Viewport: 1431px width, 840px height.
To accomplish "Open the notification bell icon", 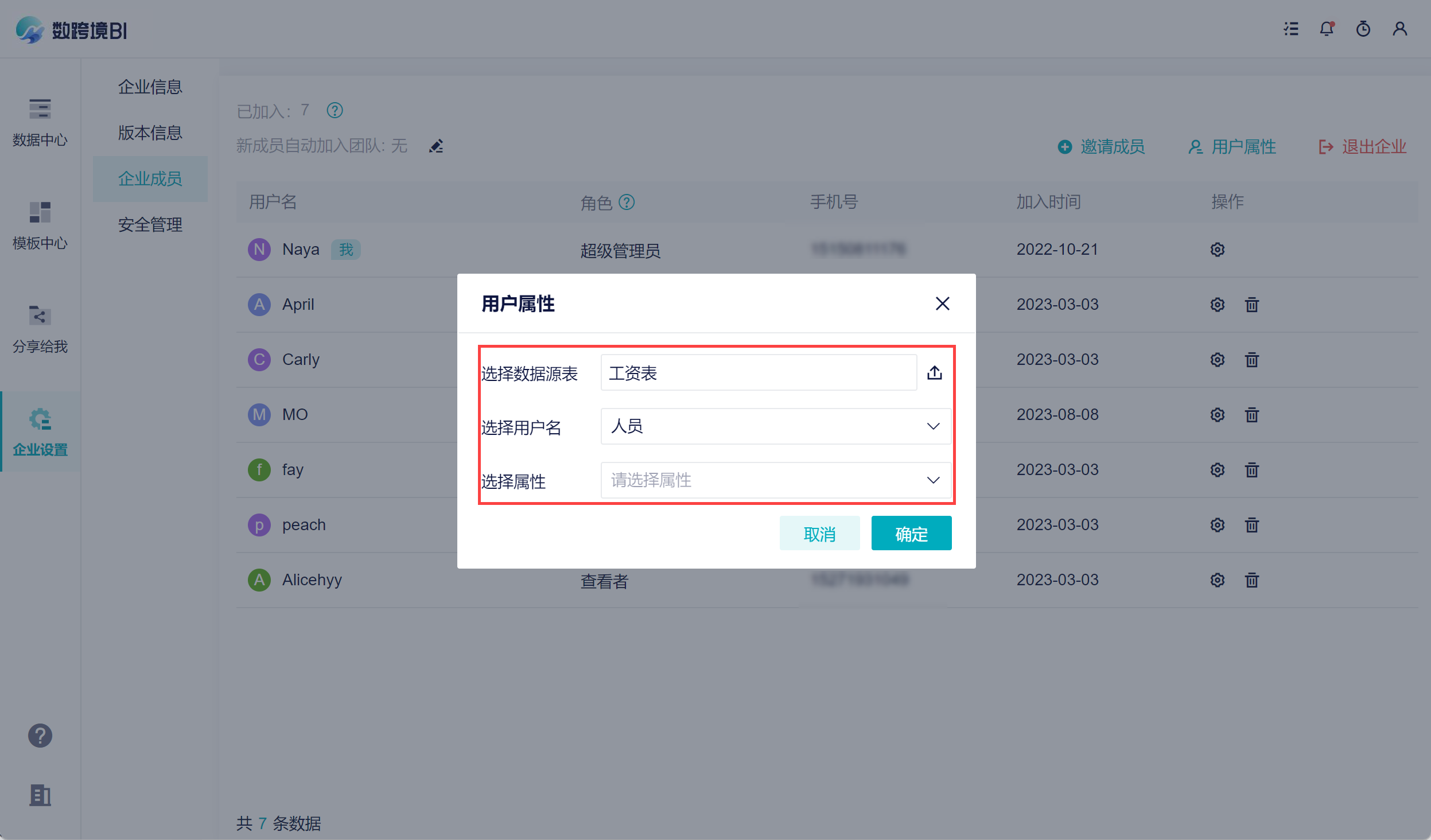I will 1327,29.
